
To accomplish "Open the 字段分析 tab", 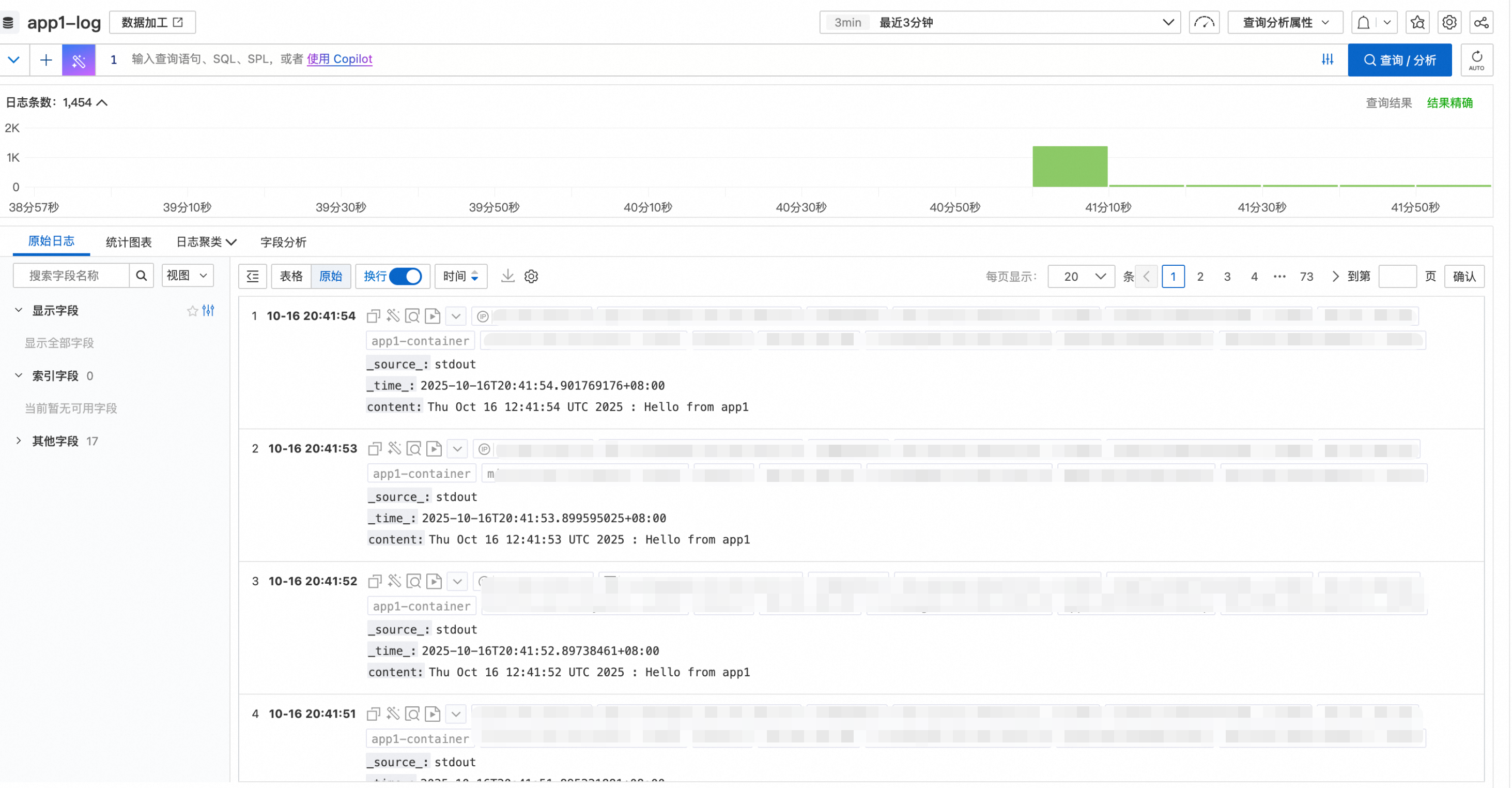I will pyautogui.click(x=283, y=242).
